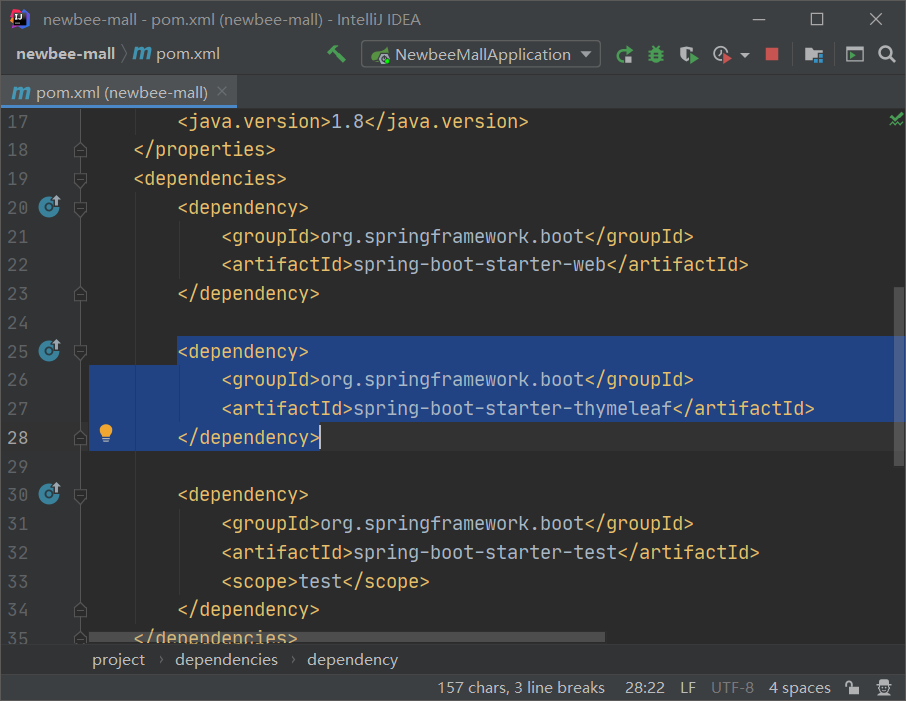Start debugging with the green bug icon

click(x=656, y=55)
